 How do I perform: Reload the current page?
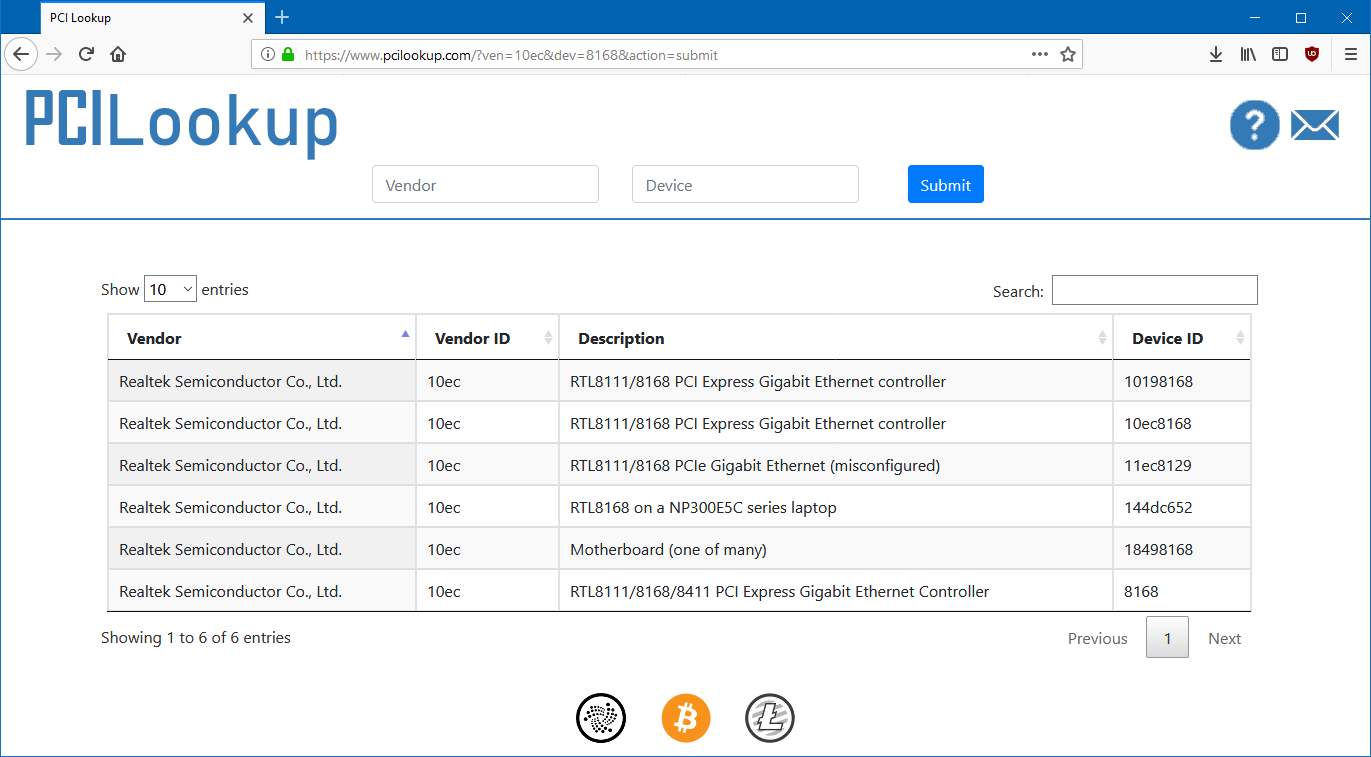[x=86, y=54]
